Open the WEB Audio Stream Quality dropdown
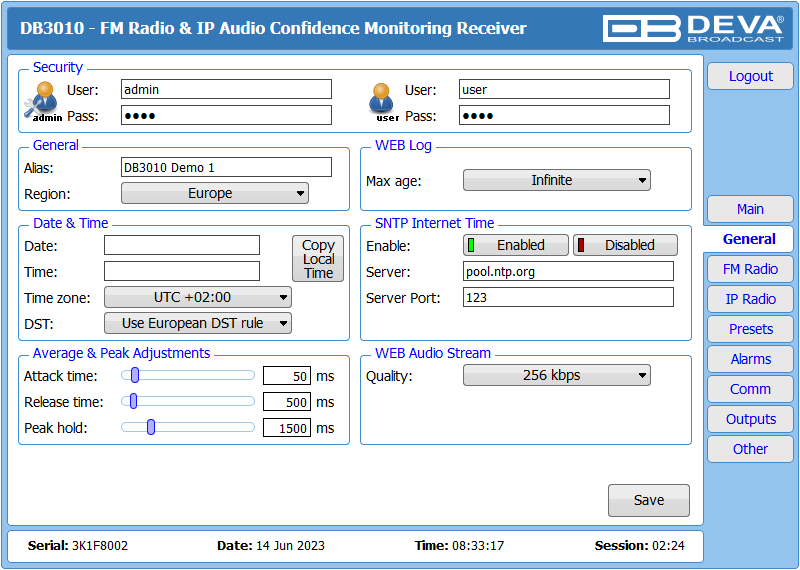 [x=557, y=376]
